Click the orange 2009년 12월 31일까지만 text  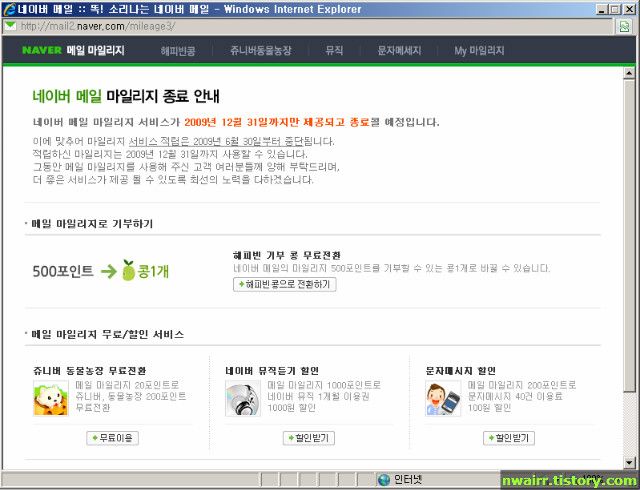[242, 122]
